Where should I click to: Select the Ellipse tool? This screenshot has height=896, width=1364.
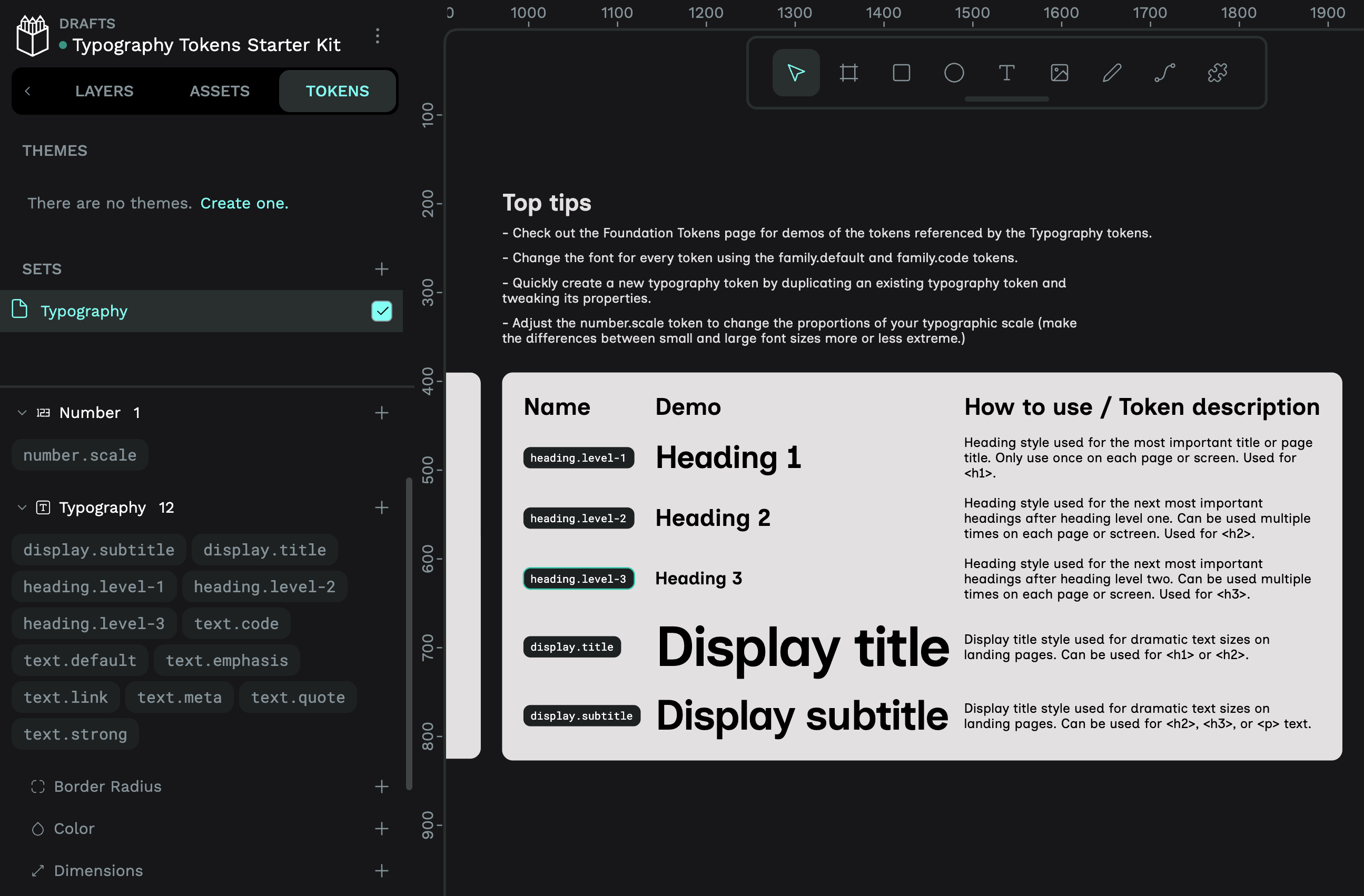[x=954, y=73]
